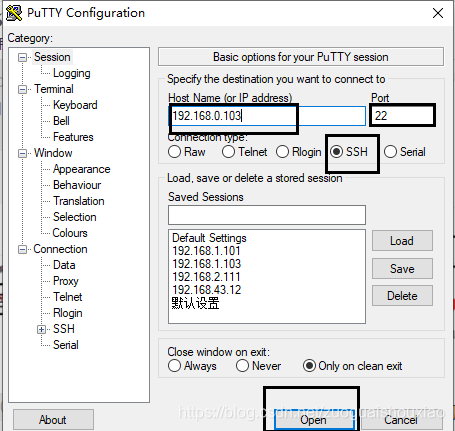
Task: Select the 默认设置 saved session
Action: [x=195, y=303]
